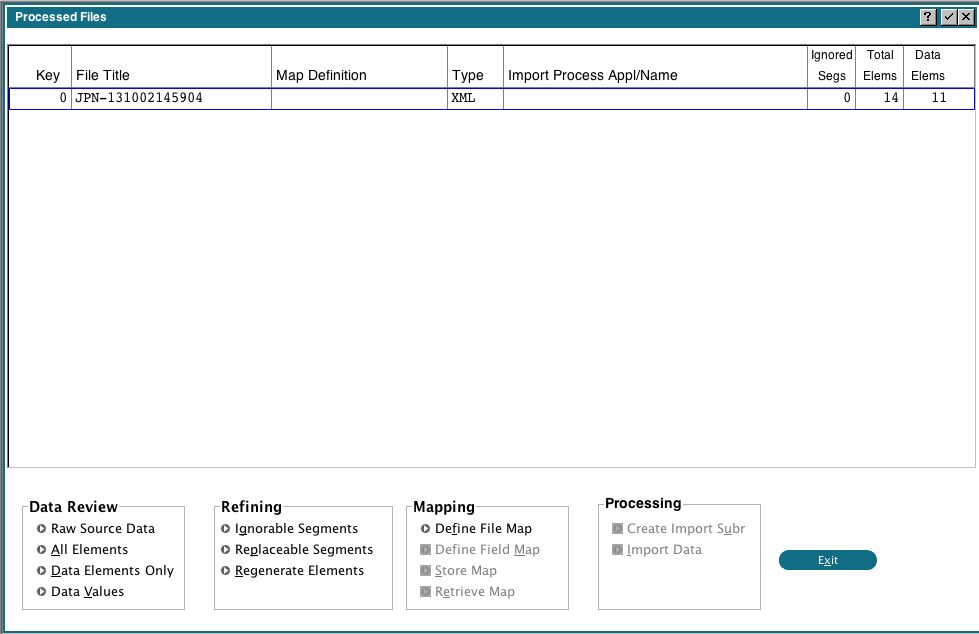Click the Import Process Appl/Name header
Screen dimensions: 979x634
pyautogui.click(x=593, y=75)
